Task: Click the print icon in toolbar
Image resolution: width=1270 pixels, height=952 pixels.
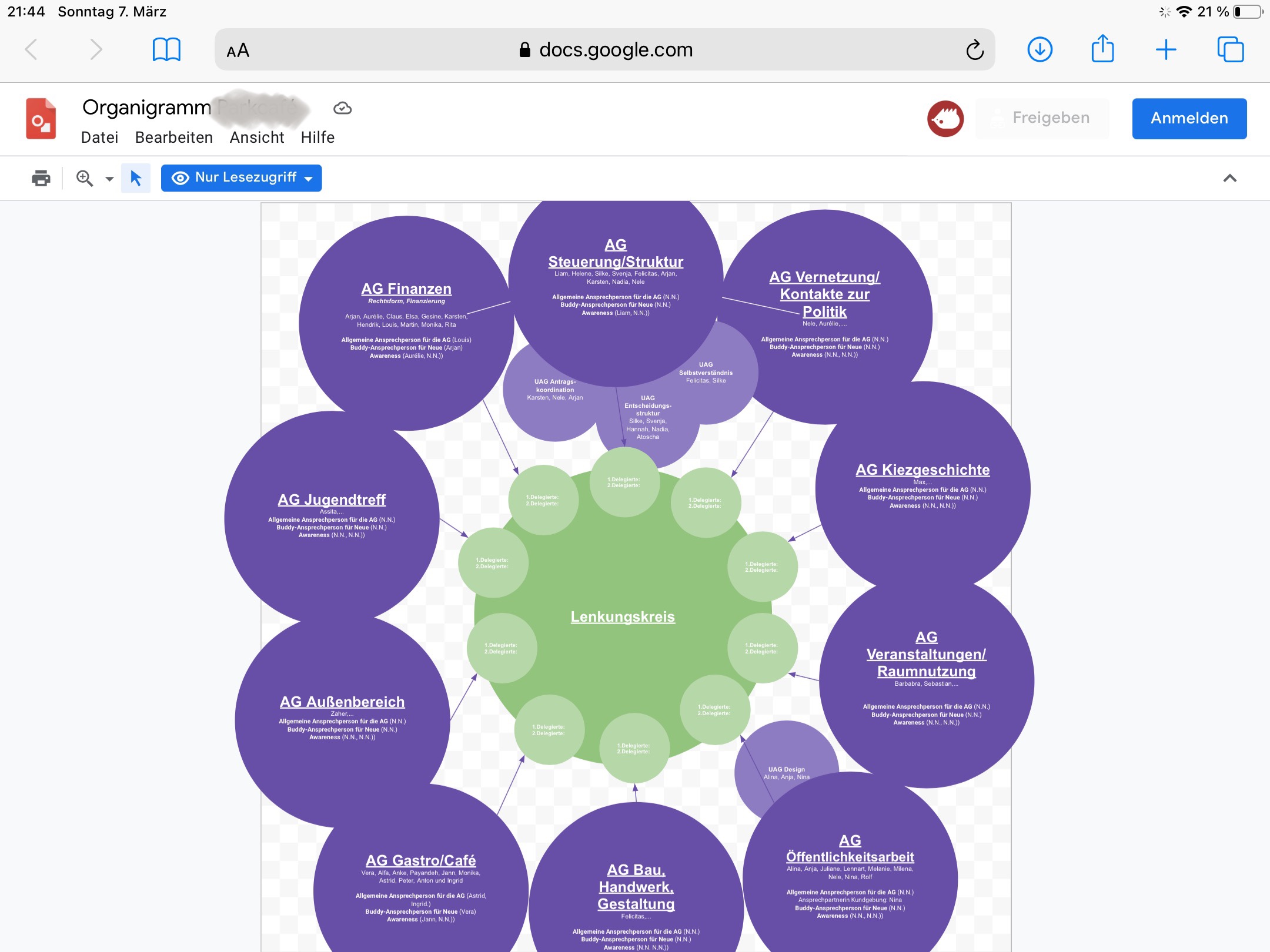Action: 41,178
